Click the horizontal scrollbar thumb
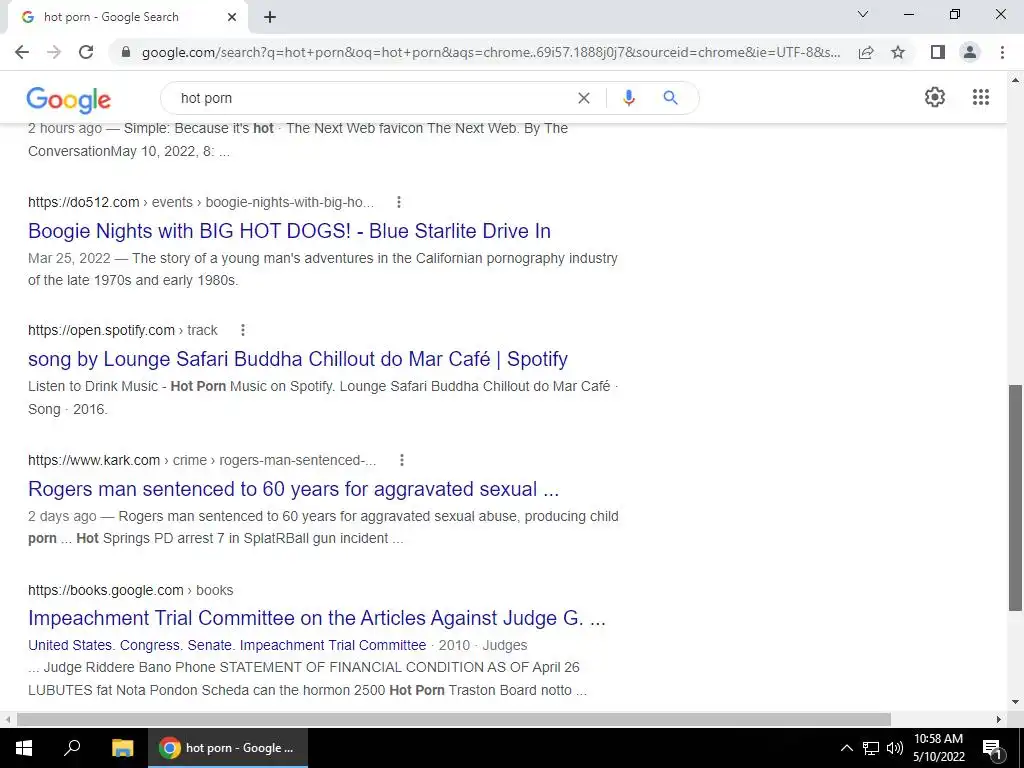This screenshot has width=1024, height=768. pyautogui.click(x=454, y=719)
